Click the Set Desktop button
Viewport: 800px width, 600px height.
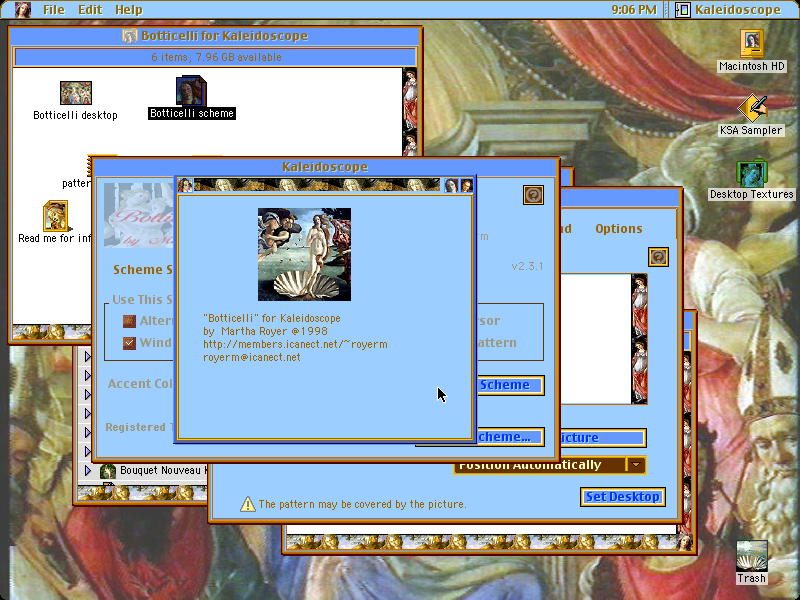(x=622, y=496)
